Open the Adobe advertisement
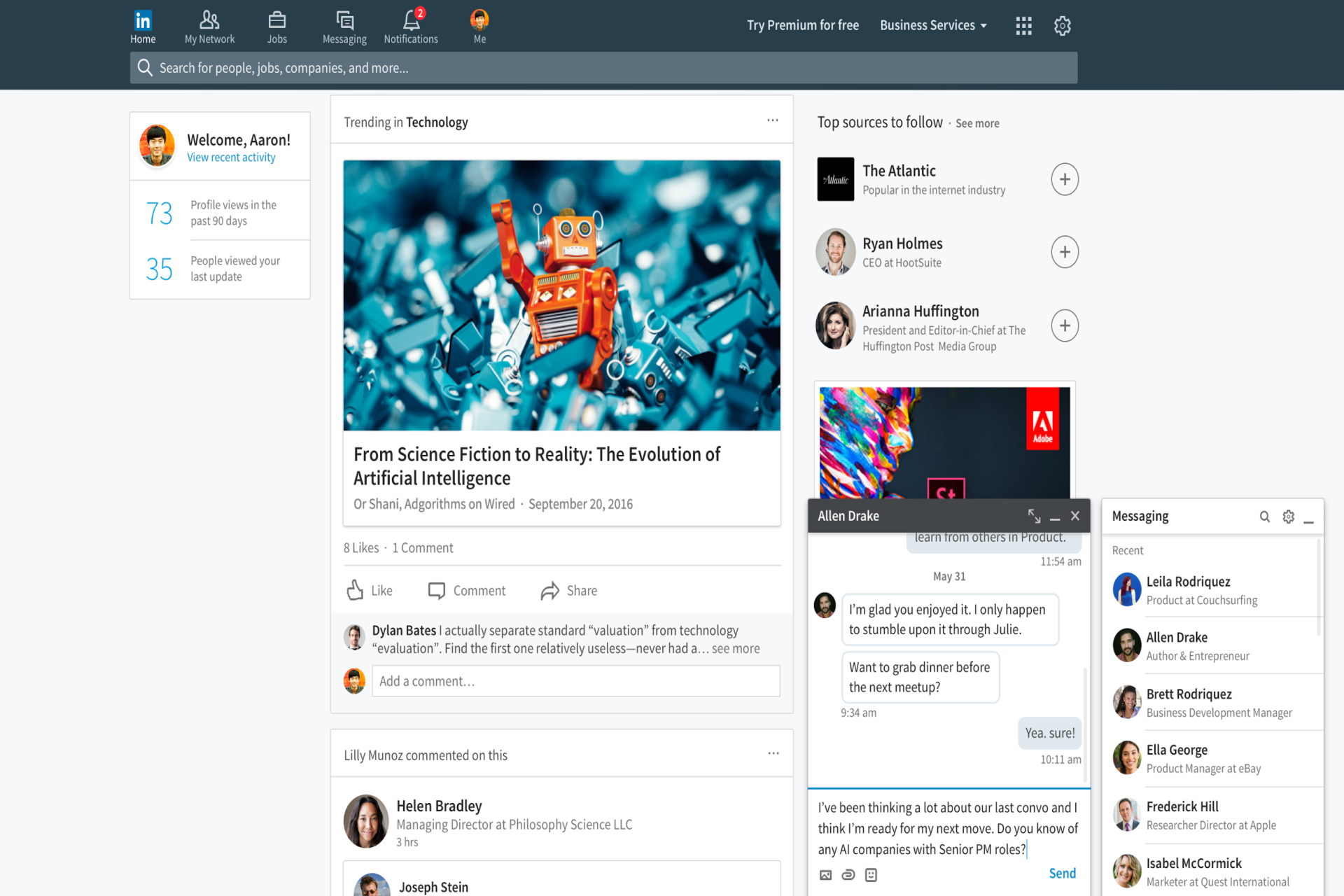 click(944, 442)
